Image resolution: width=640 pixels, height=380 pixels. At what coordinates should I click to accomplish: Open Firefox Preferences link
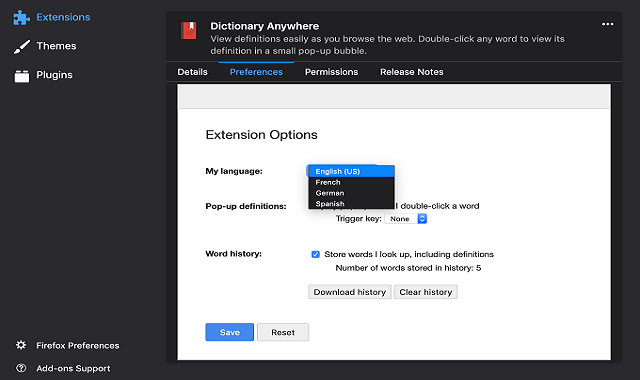pos(78,345)
